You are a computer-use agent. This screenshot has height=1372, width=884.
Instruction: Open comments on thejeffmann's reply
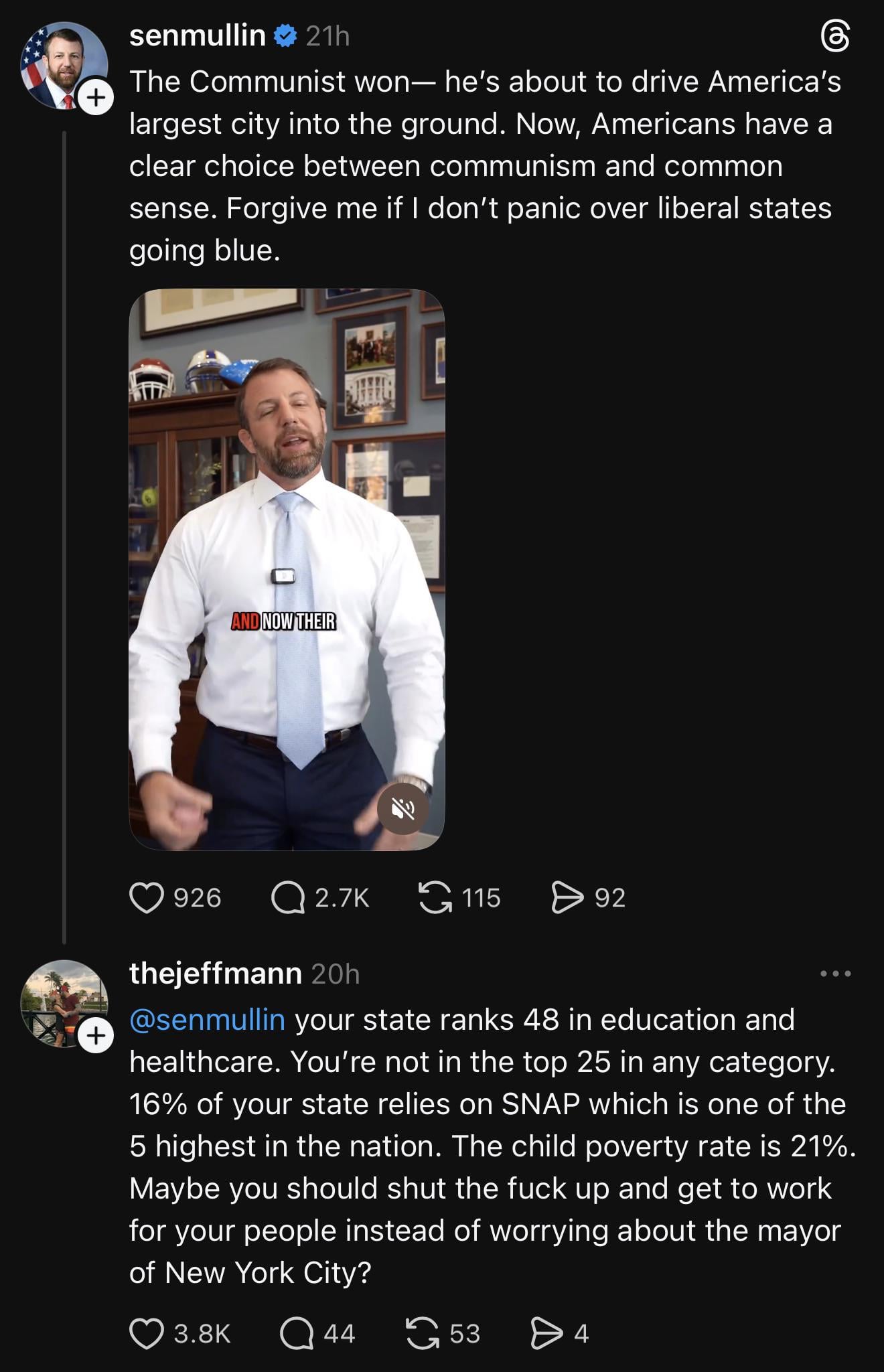(297, 1333)
